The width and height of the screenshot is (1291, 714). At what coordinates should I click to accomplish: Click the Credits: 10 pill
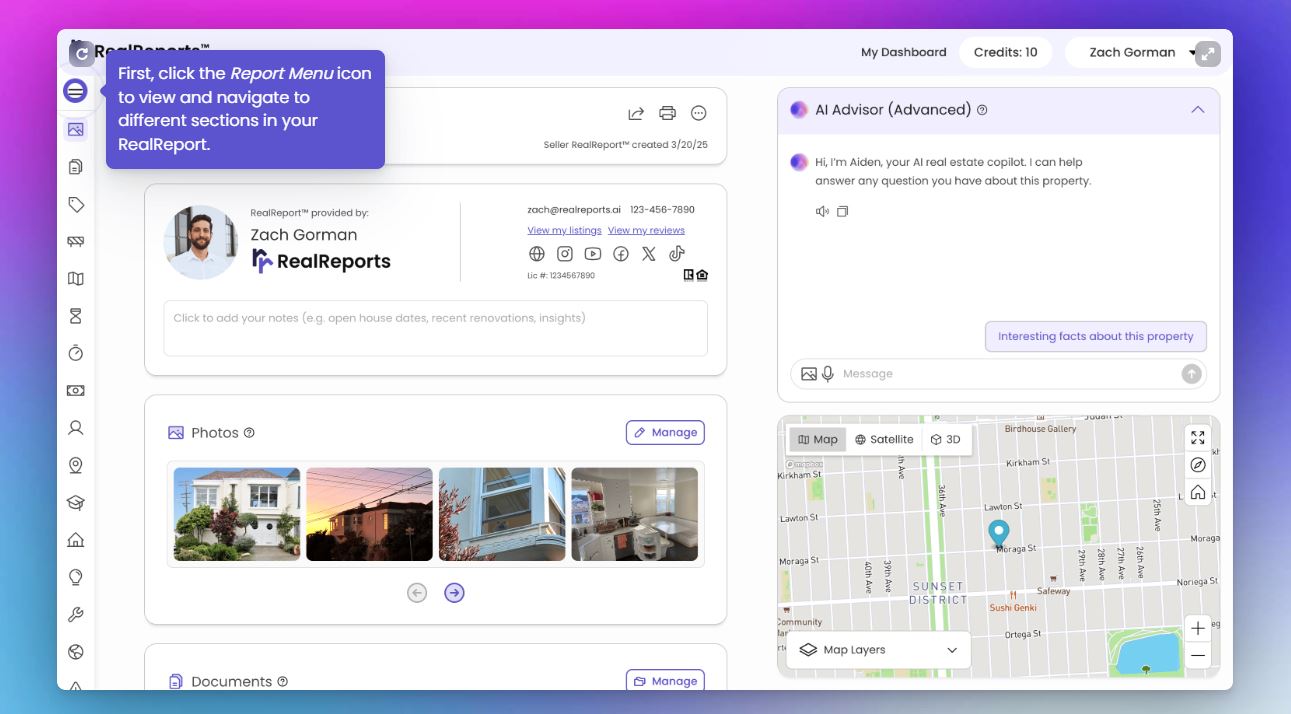[x=1005, y=53]
